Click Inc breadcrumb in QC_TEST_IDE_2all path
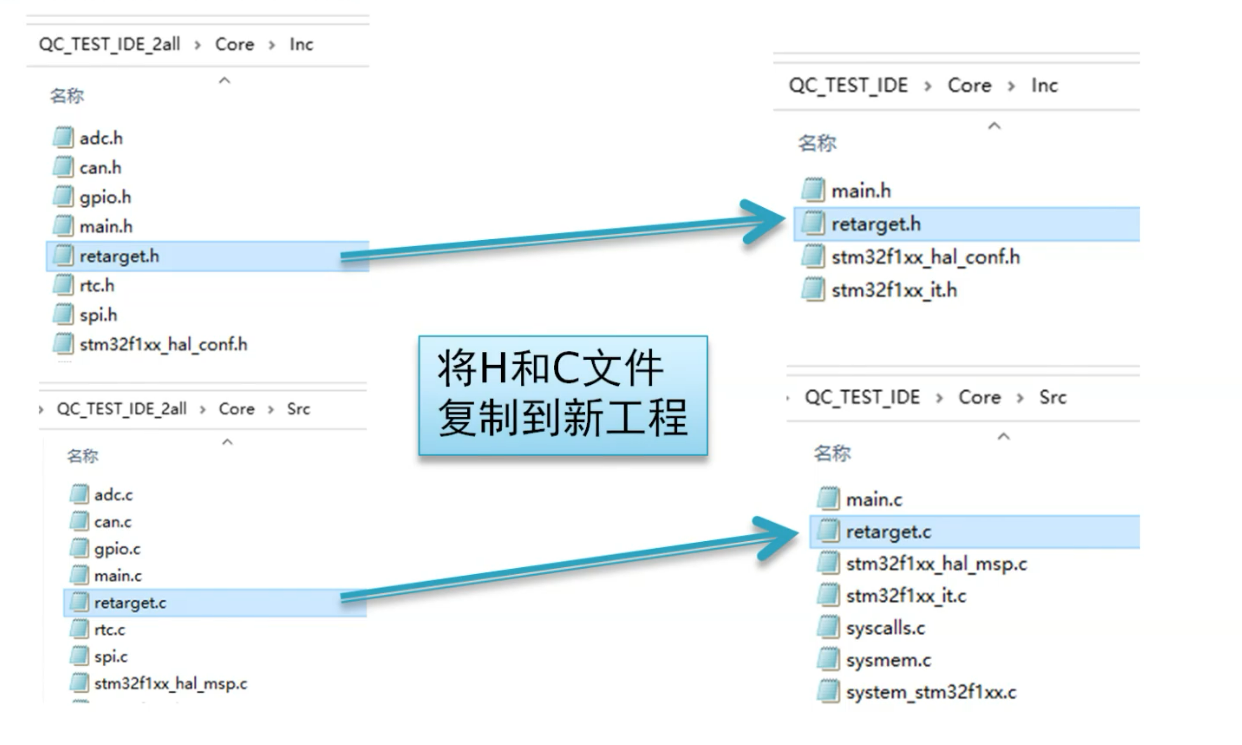This screenshot has height=745, width=1242. tap(301, 44)
